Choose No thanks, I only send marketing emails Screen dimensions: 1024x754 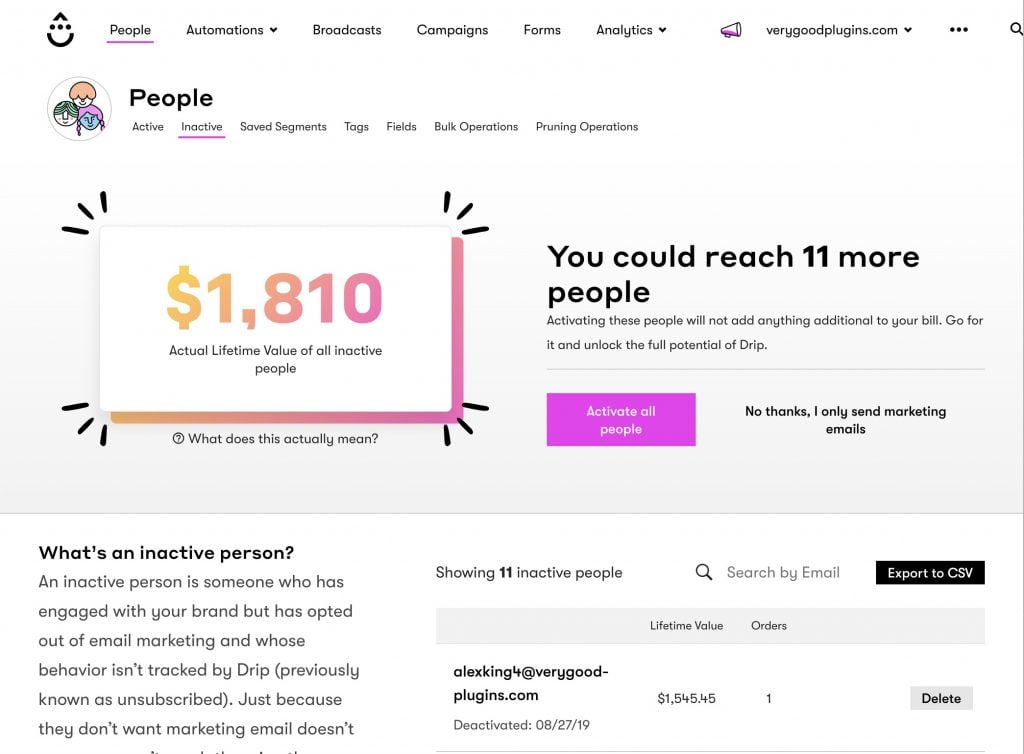(845, 420)
